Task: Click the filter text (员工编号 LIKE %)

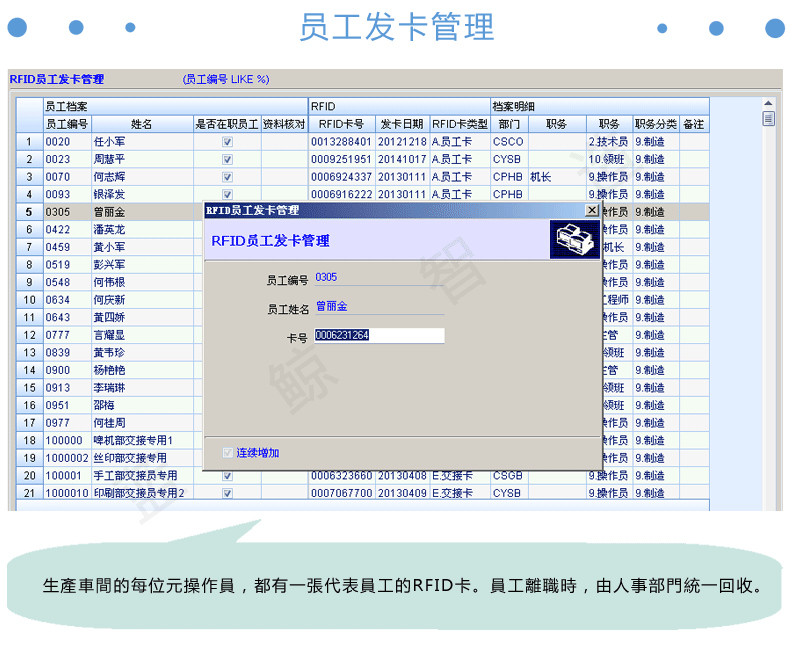Action: pyautogui.click(x=226, y=80)
